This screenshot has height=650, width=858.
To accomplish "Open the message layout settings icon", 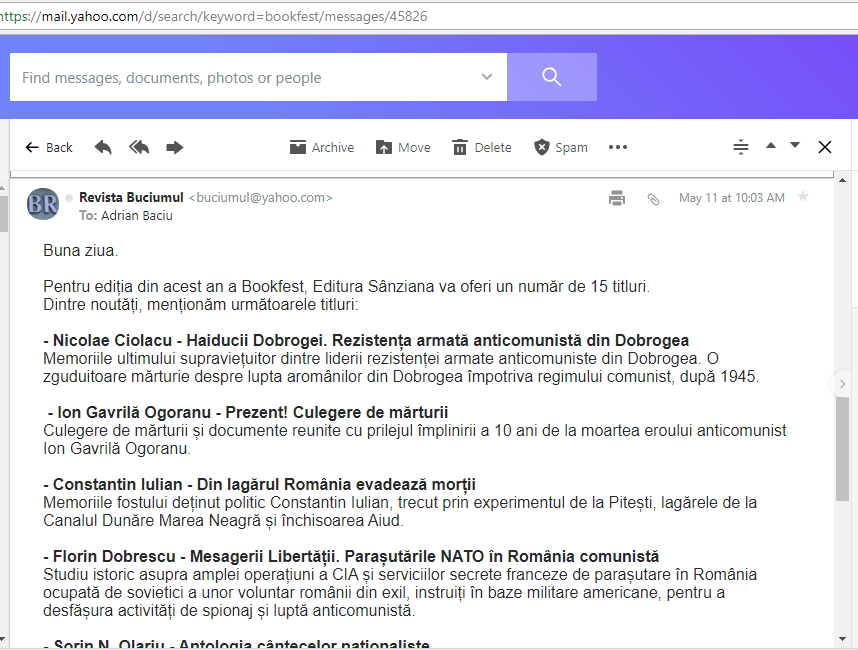I will (740, 147).
